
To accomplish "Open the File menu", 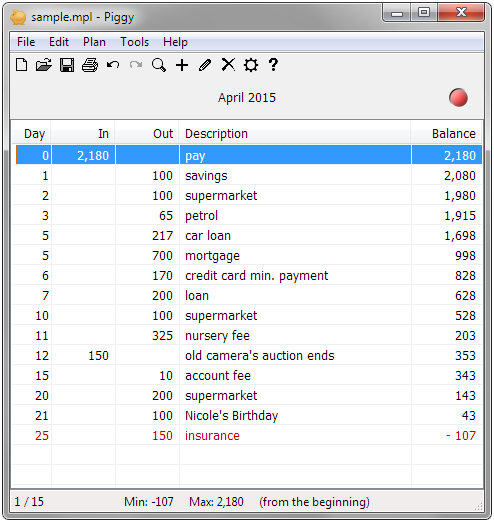I will tap(26, 42).
